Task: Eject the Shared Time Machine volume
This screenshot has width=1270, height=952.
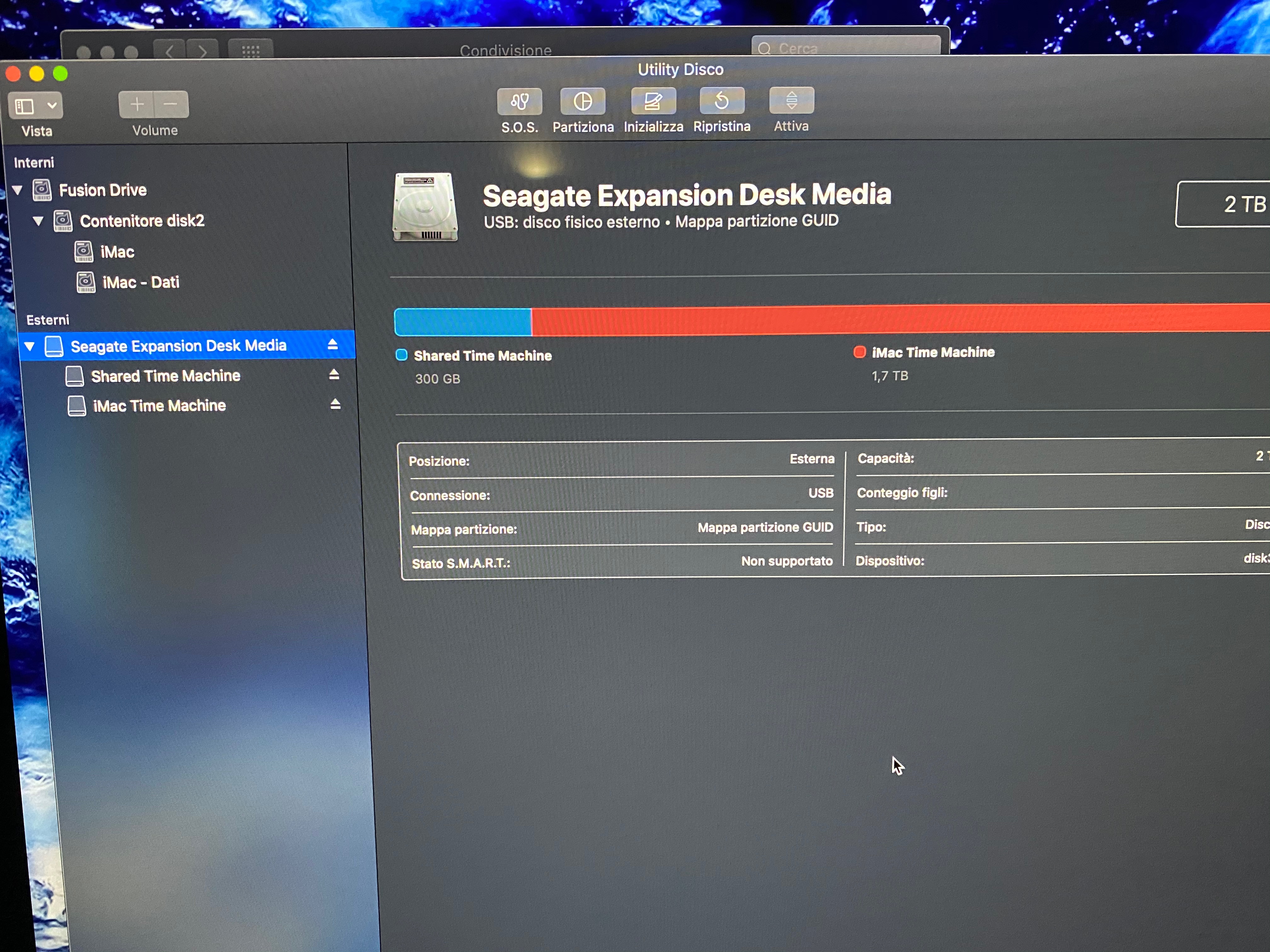Action: (334, 375)
